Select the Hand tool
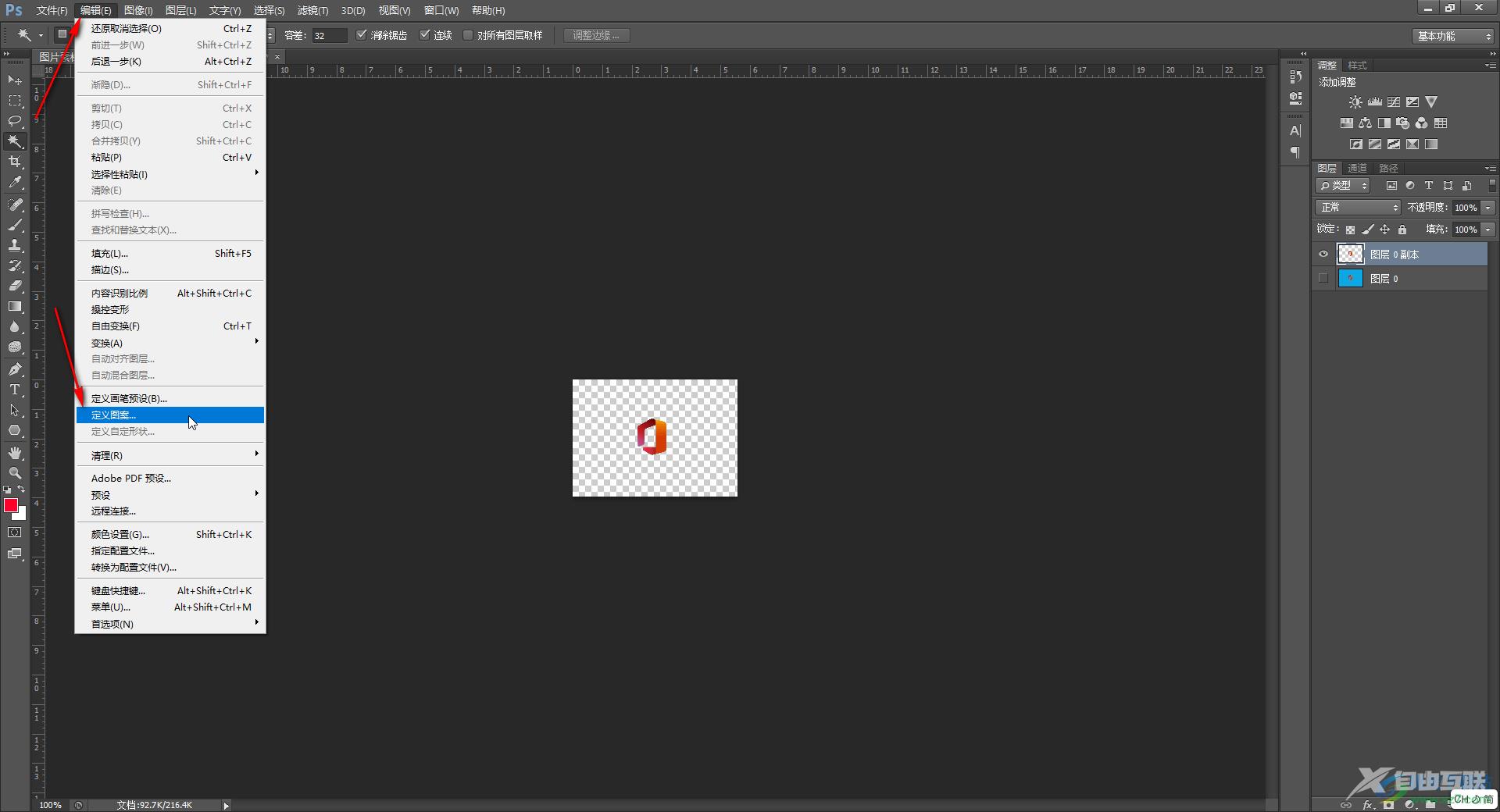1500x812 pixels. click(15, 453)
